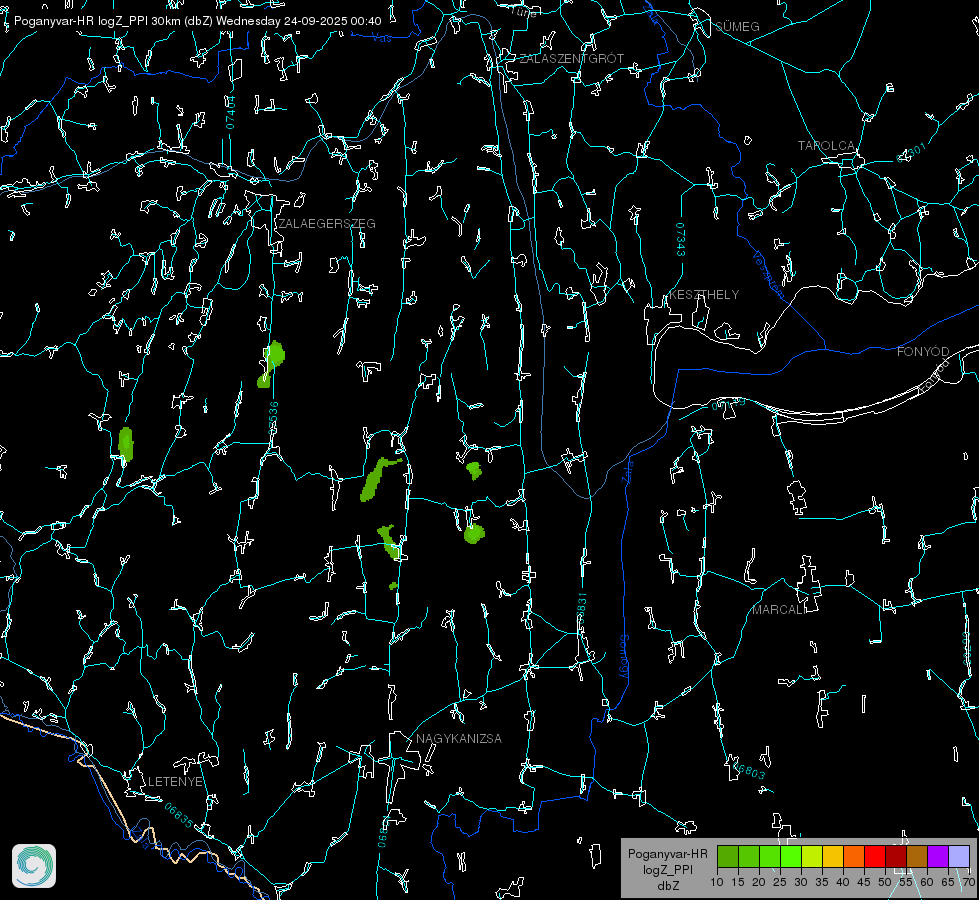Click the swirl logo icon in bottom-left corner
The height and width of the screenshot is (900, 979).
[x=34, y=866]
